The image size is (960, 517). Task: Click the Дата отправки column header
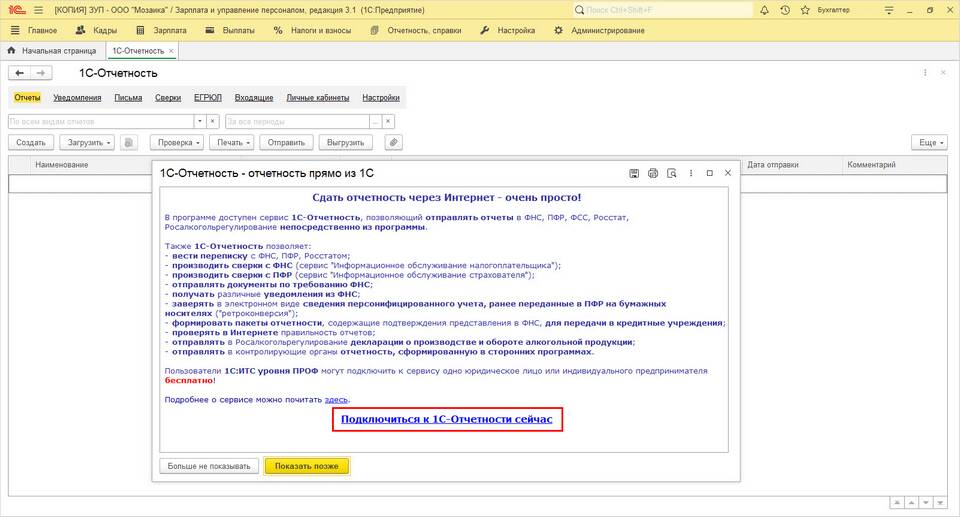pos(773,165)
